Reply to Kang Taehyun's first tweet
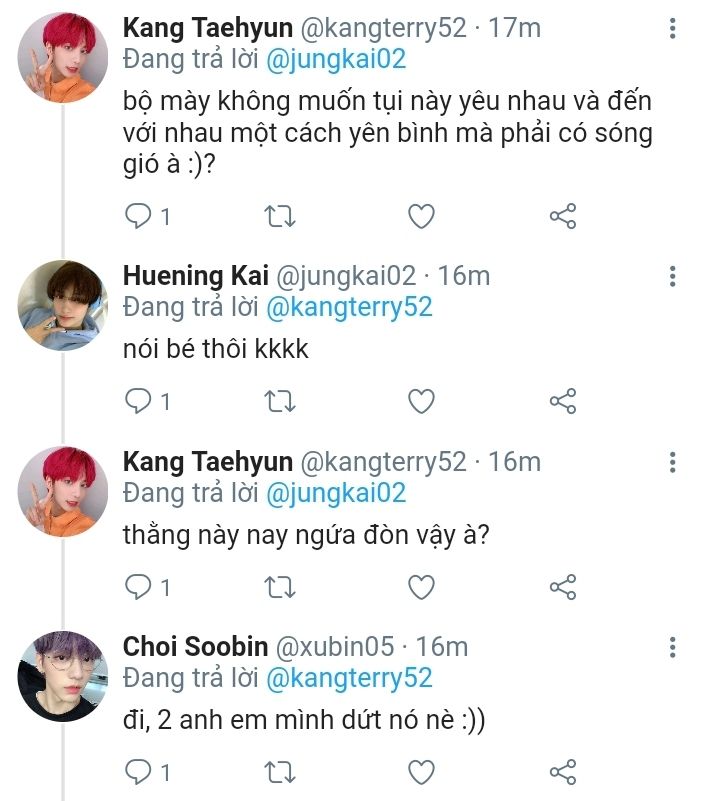 [x=137, y=215]
